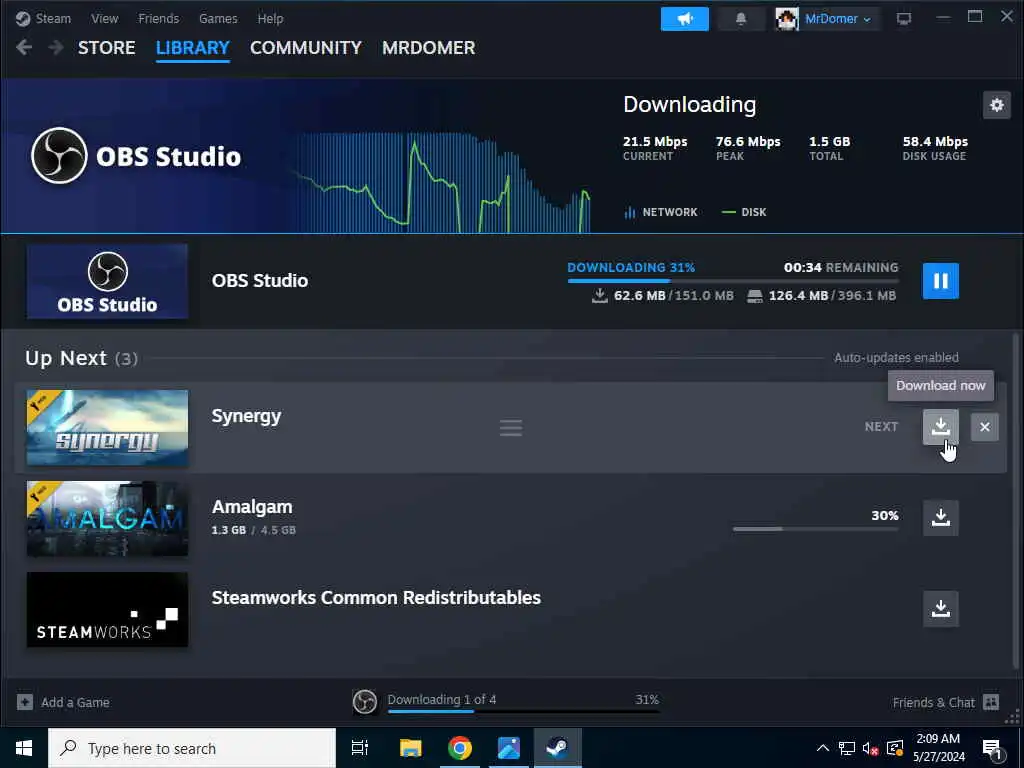Open the Games menu
This screenshot has height=768, width=1024.
pos(218,18)
